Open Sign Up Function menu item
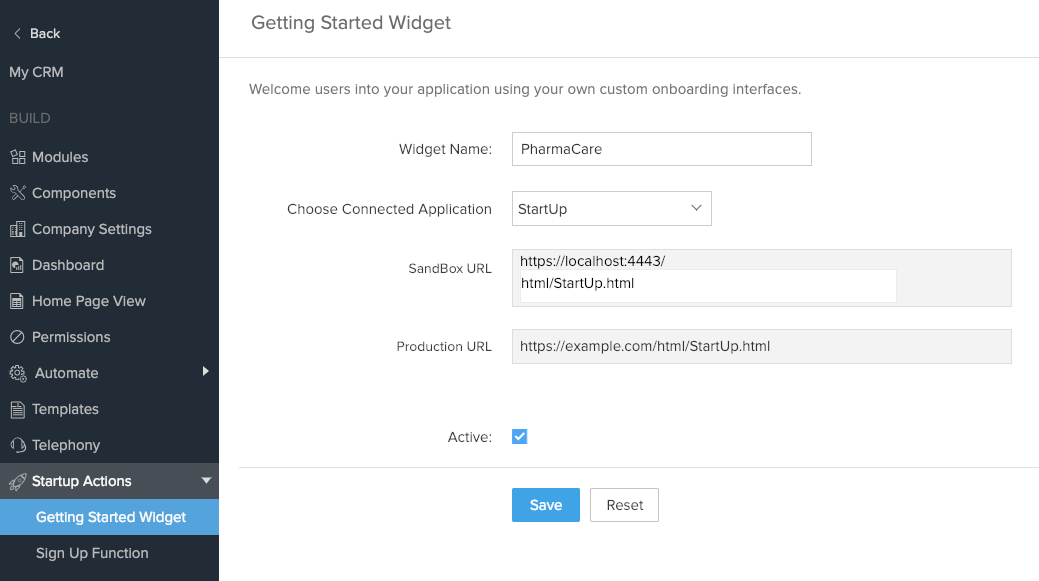Viewport: 1039px width, 581px height. click(92, 553)
